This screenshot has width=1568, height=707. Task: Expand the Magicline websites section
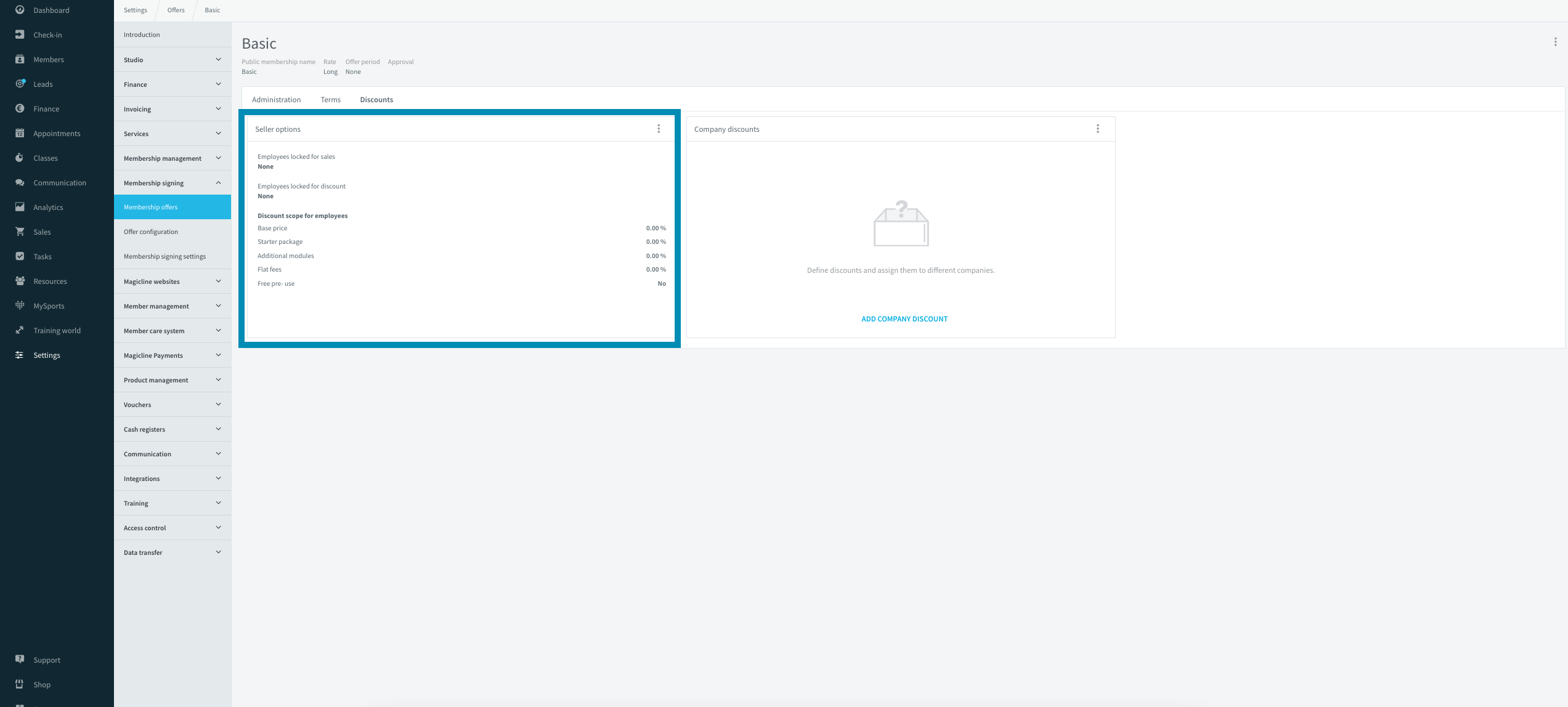click(x=173, y=281)
